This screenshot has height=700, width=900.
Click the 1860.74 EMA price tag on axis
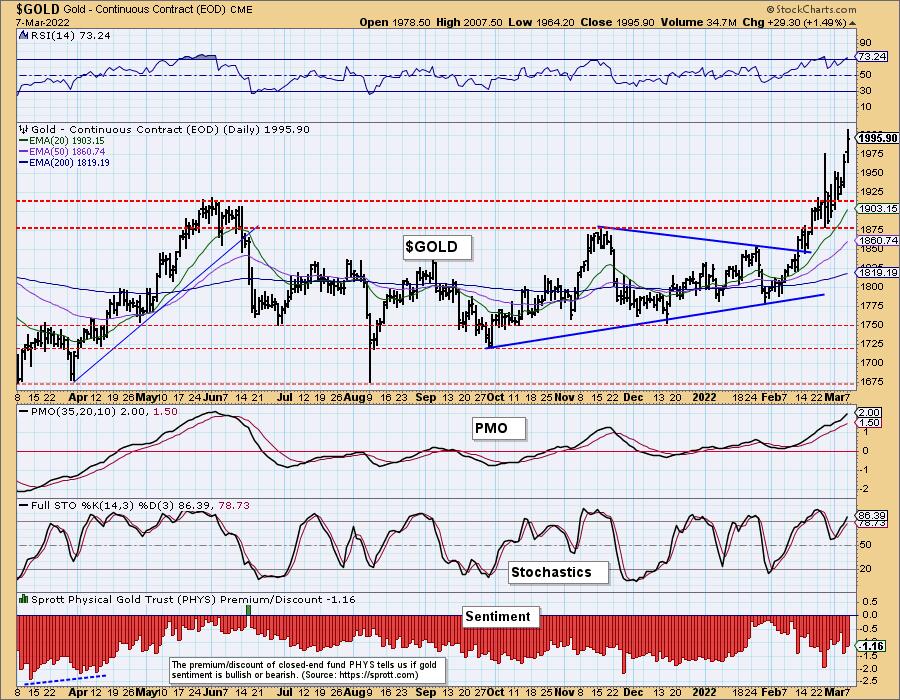click(878, 240)
